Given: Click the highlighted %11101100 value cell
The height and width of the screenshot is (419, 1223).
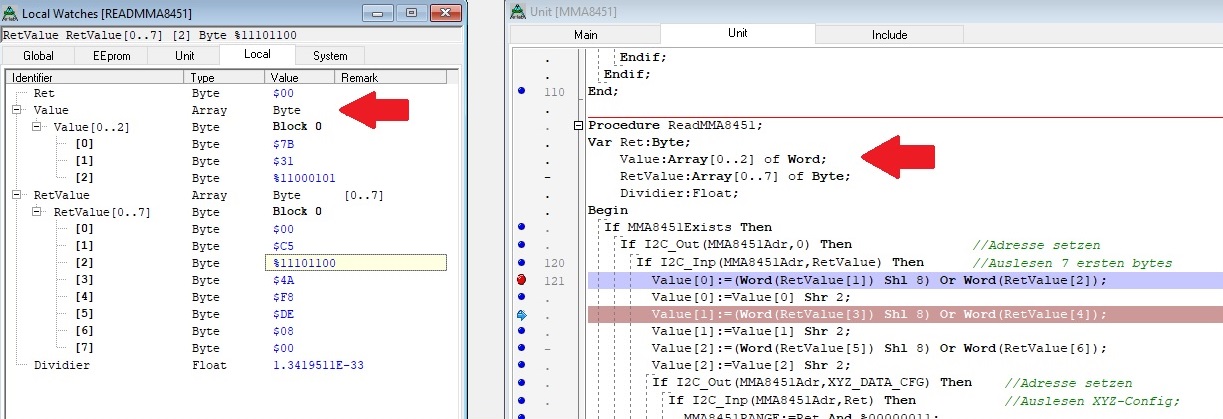Looking at the screenshot, I should coord(356,263).
